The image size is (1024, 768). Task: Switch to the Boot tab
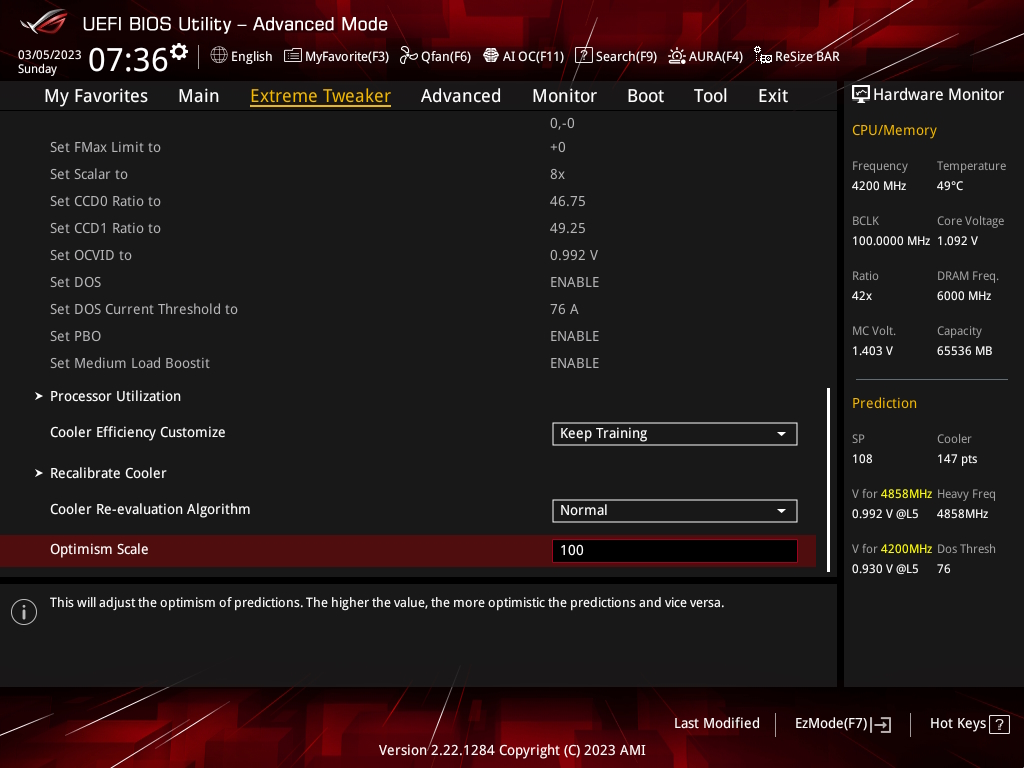pos(645,95)
